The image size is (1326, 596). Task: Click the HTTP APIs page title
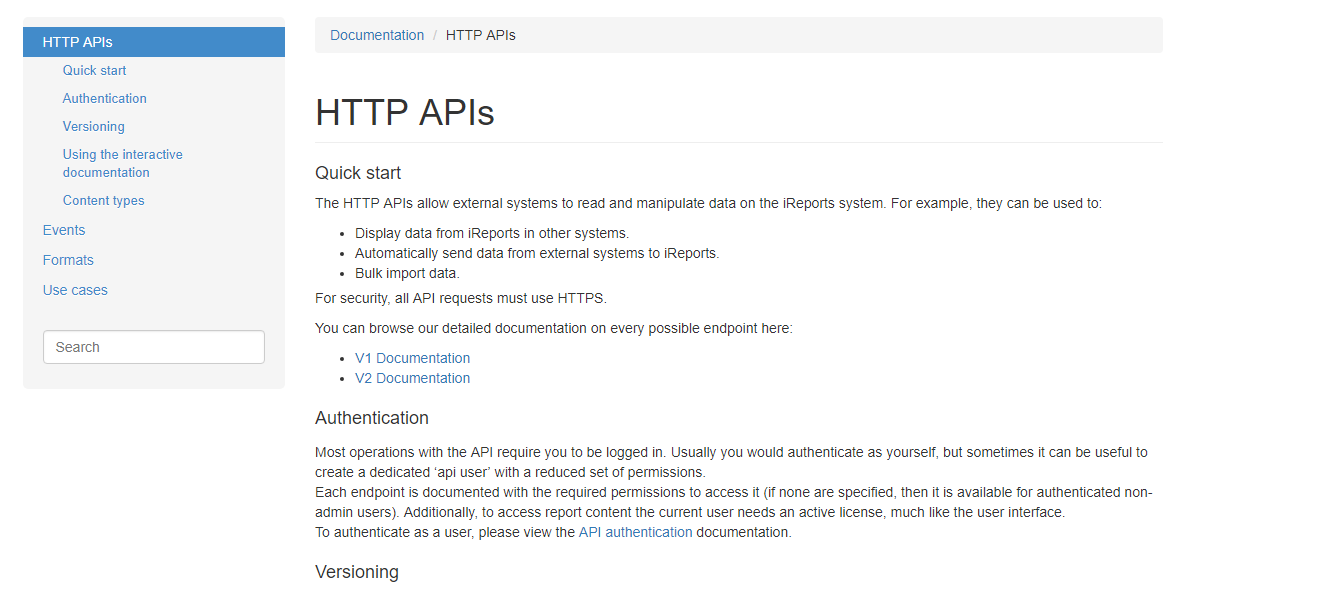tap(404, 112)
